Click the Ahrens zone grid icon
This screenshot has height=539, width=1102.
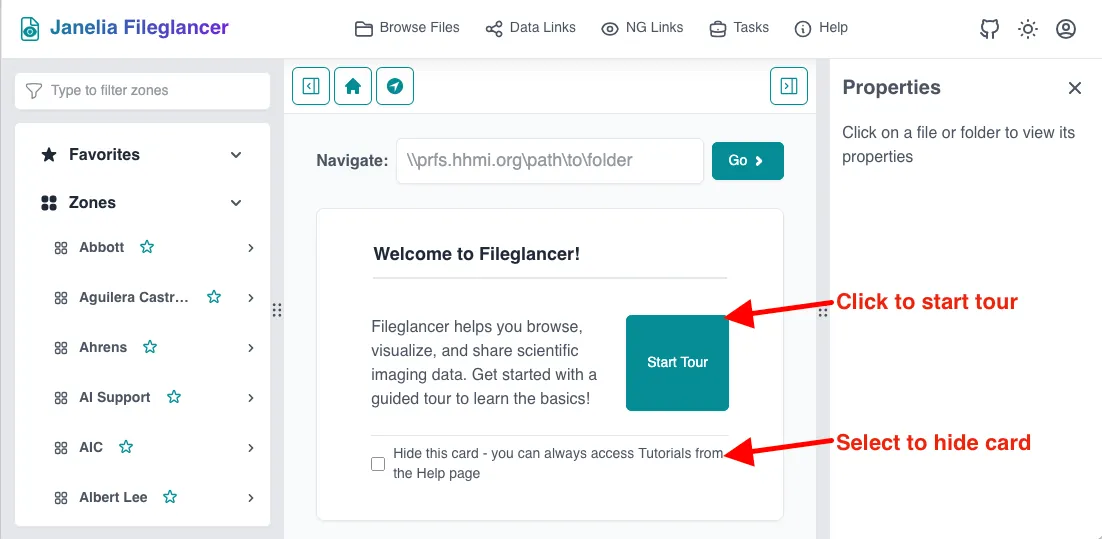coord(61,348)
